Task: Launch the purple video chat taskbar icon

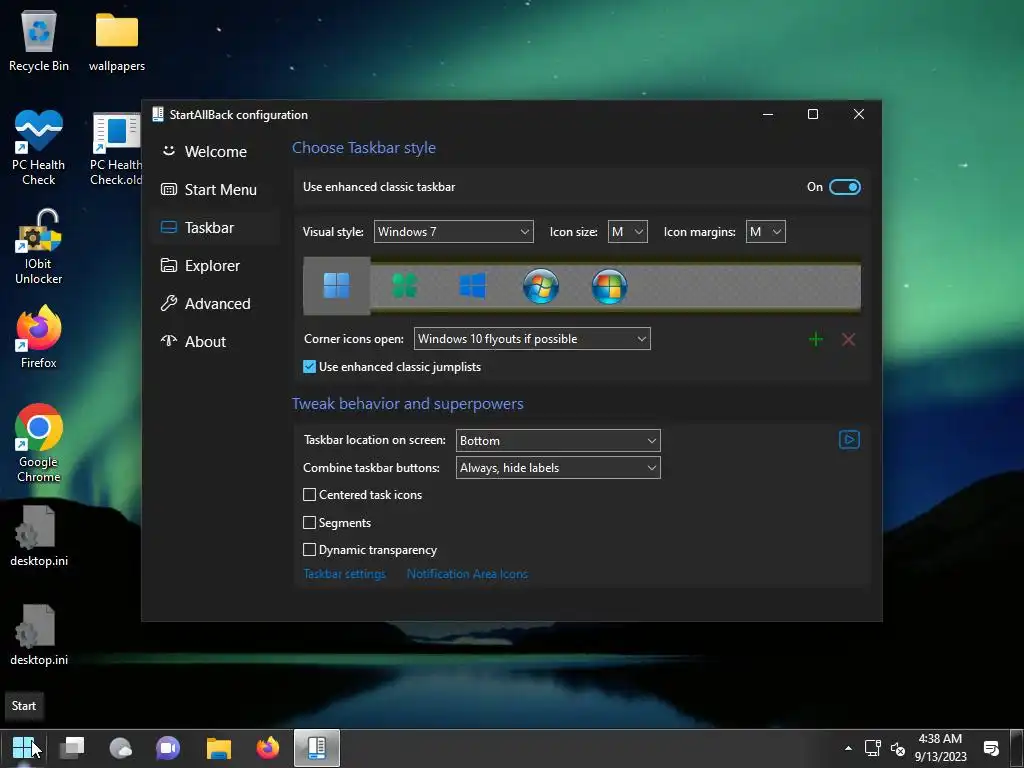Action: coord(168,748)
